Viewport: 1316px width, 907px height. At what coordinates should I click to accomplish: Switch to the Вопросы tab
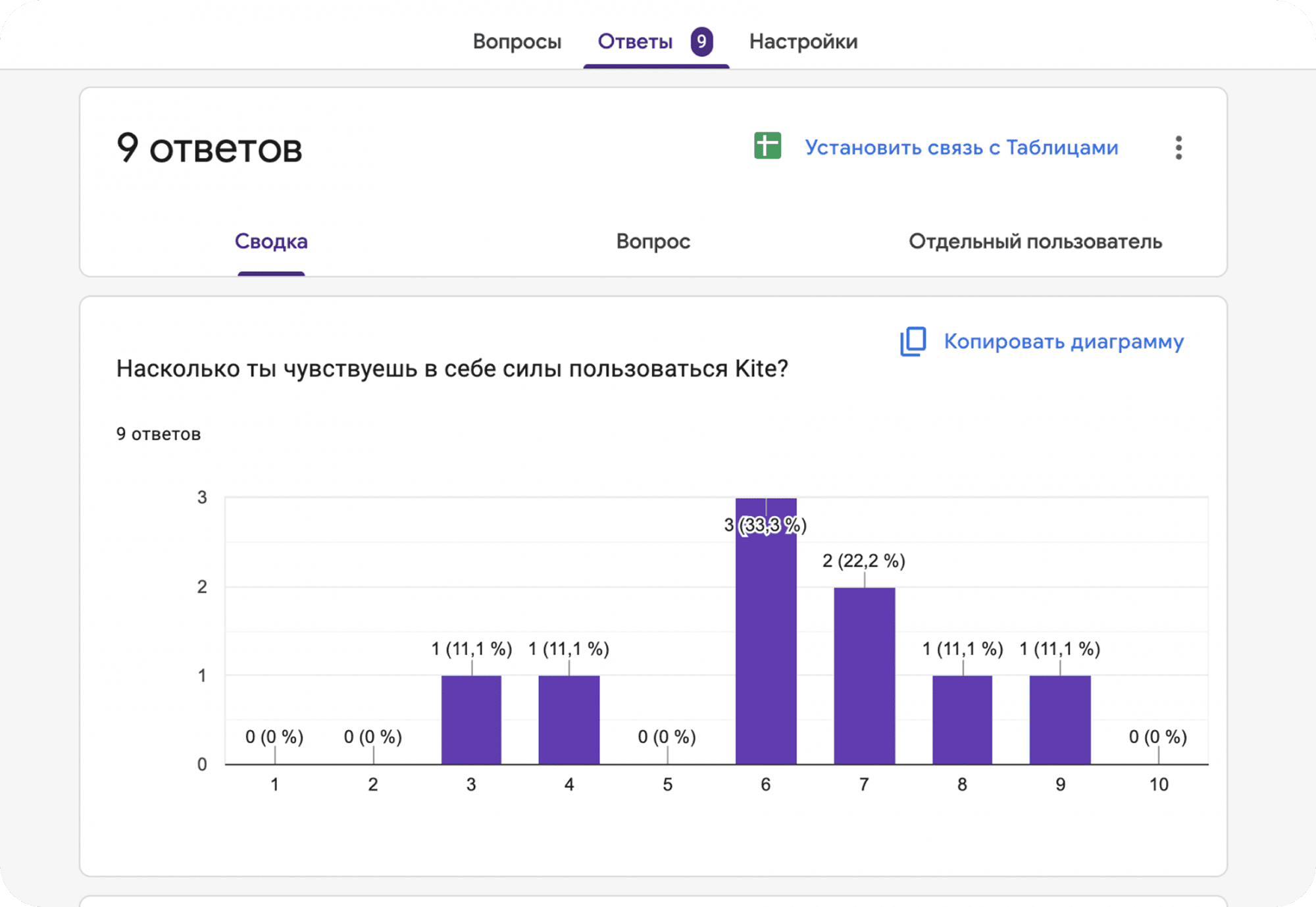pos(517,41)
